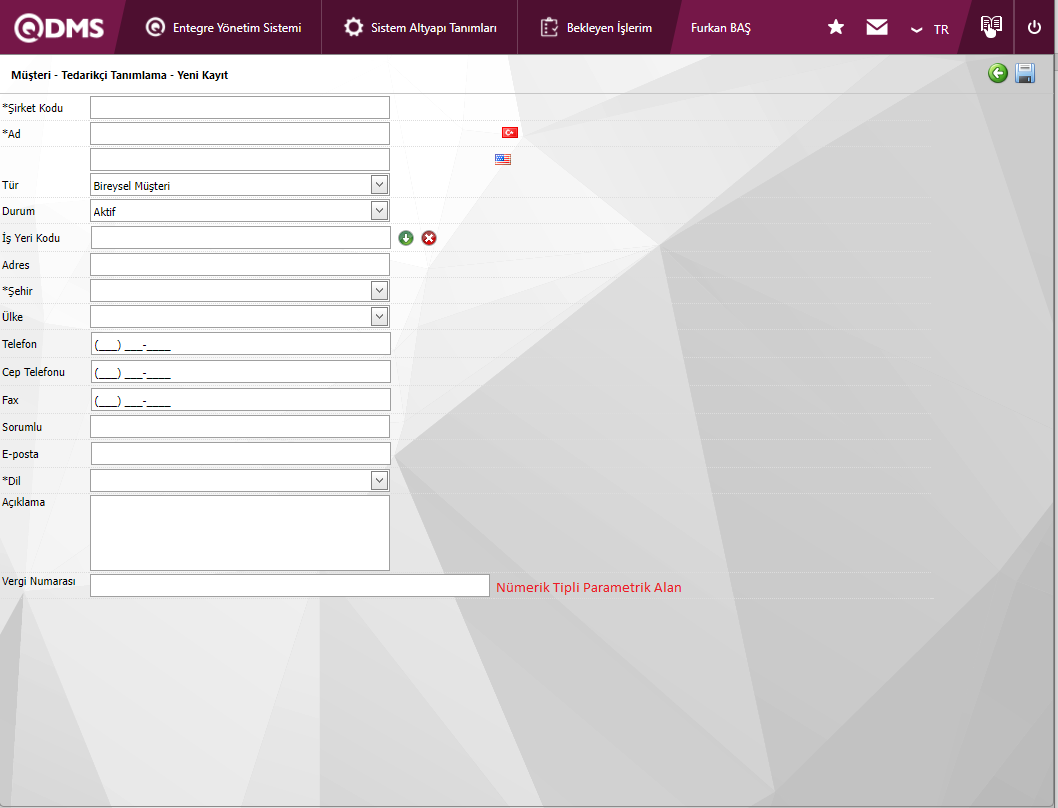Focus the Cep Telefonu input field

point(241,372)
